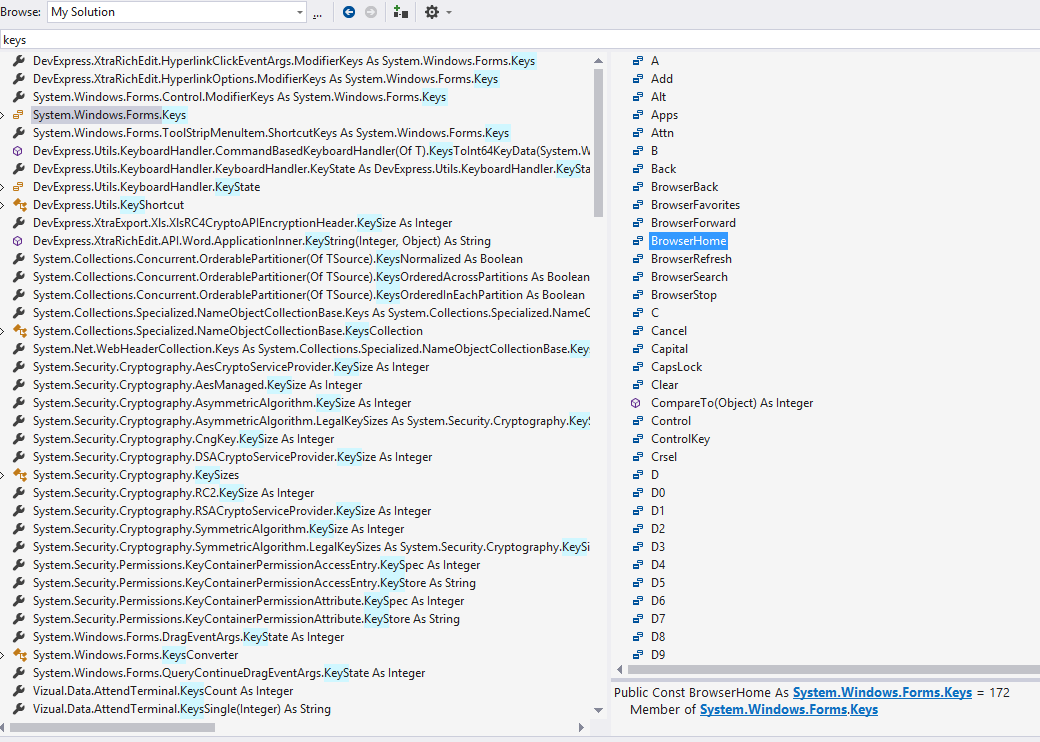Click the method icon beside ApplicationInner.KeyString
Screen dimensions: 1040x742
pyautogui.click(x=18, y=241)
